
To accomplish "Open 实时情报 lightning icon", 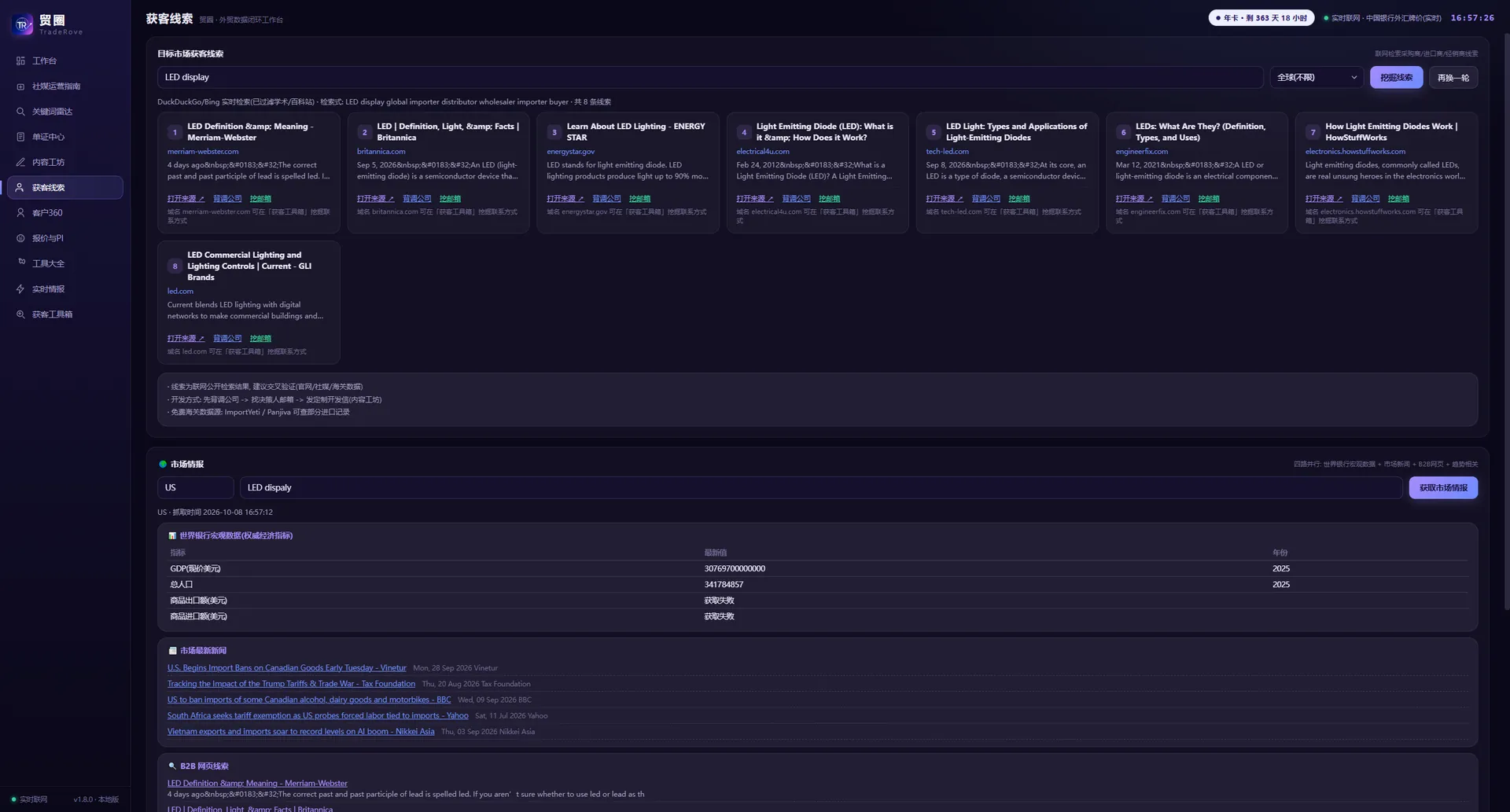I will pyautogui.click(x=20, y=289).
